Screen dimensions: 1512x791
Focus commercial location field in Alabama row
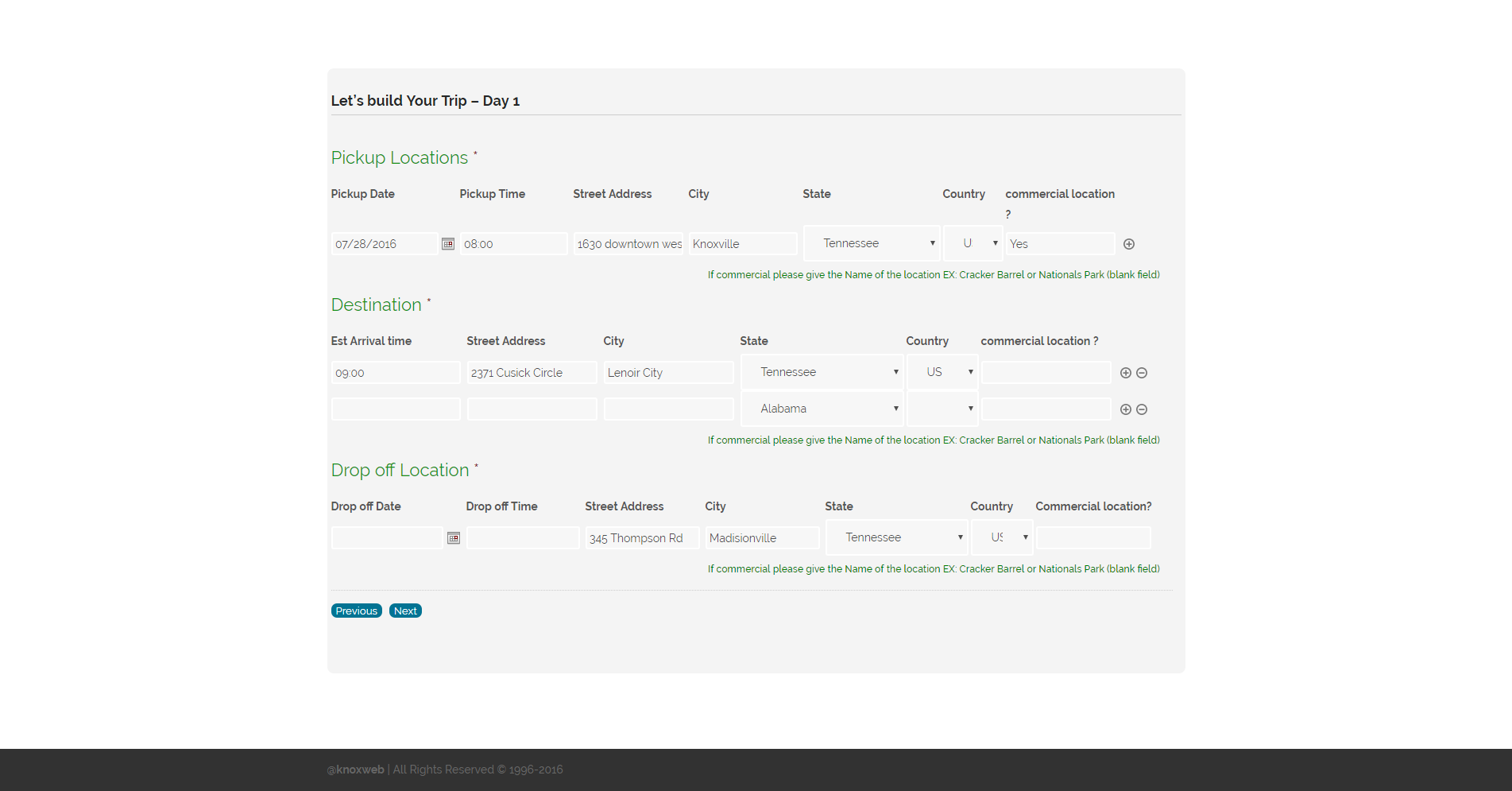pos(1046,409)
